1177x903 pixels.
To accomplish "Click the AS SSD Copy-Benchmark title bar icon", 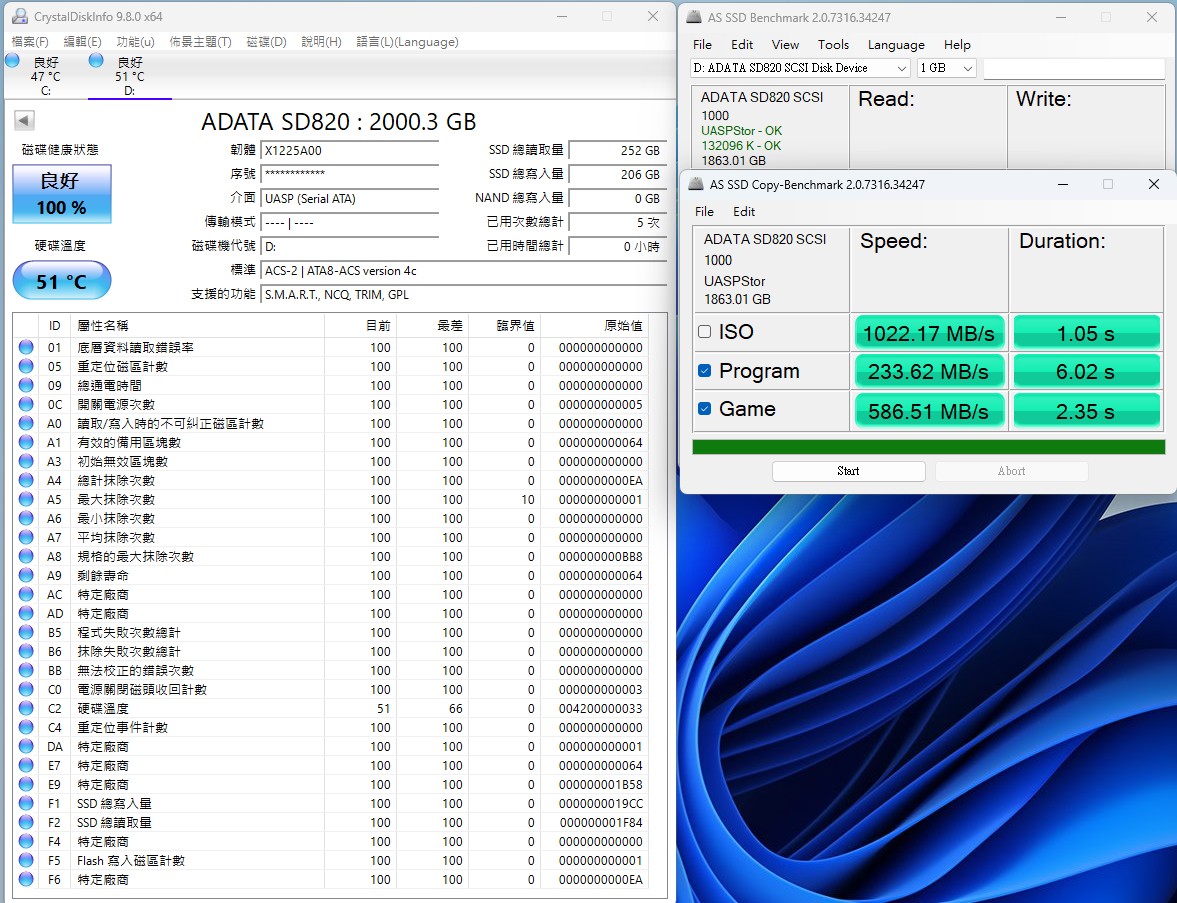I will [697, 184].
